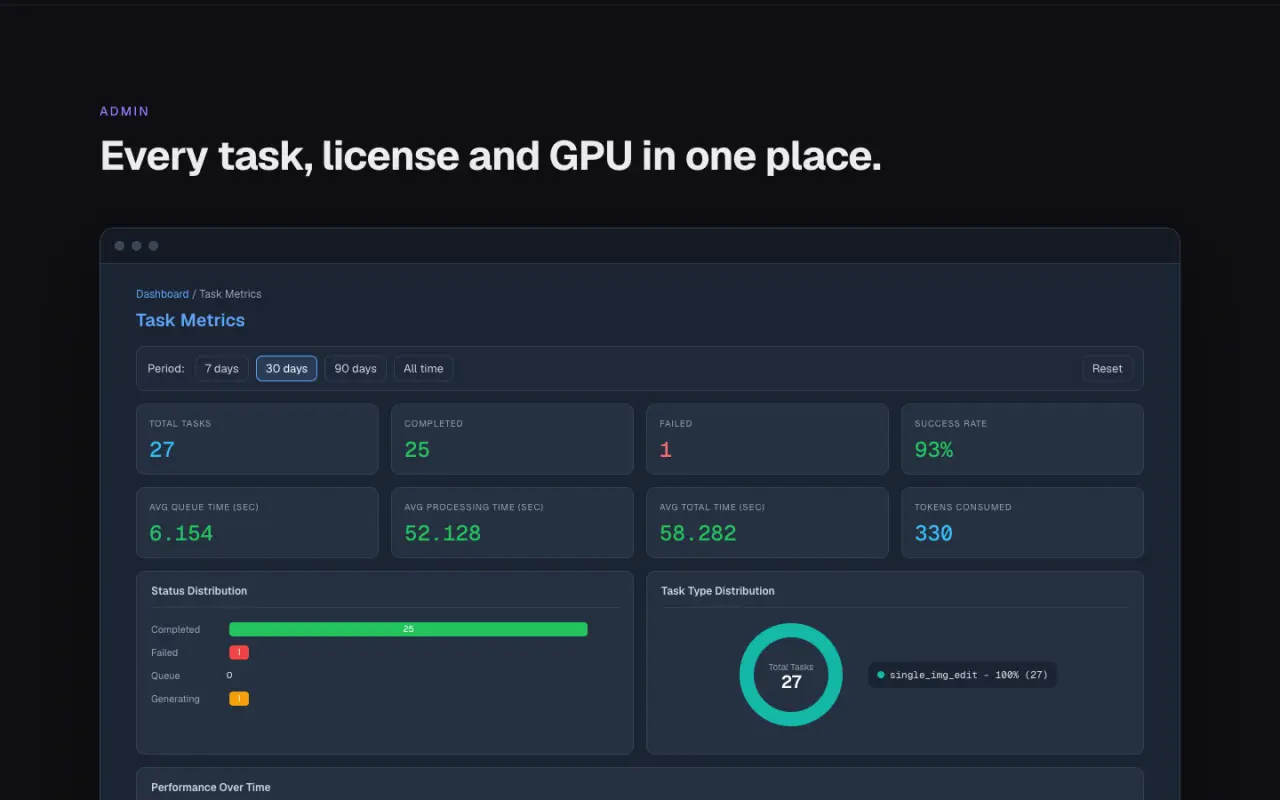Select the 30 days period
The width and height of the screenshot is (1280, 800).
pos(286,369)
